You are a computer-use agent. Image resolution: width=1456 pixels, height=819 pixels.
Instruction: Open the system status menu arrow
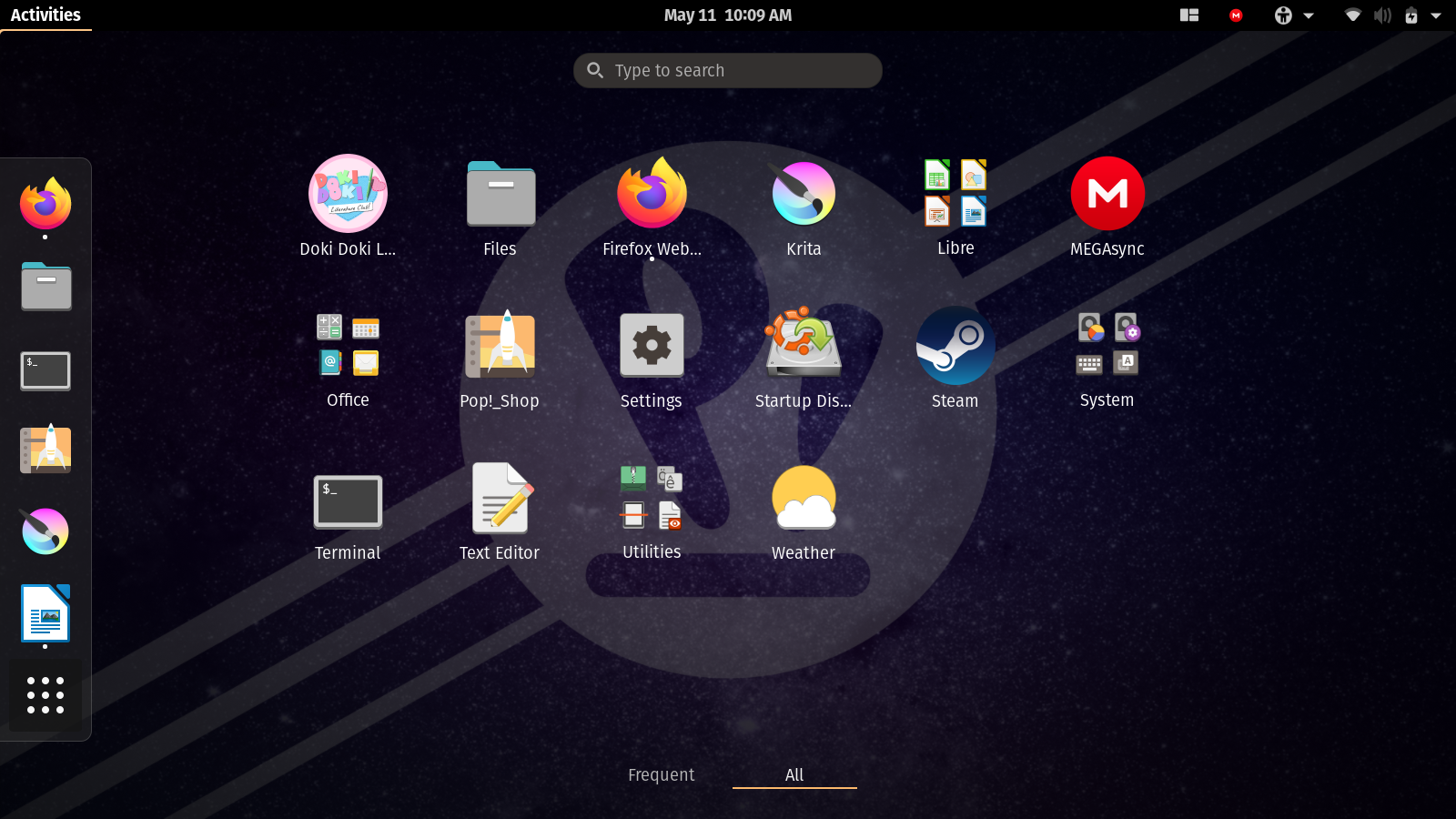pyautogui.click(x=1435, y=15)
